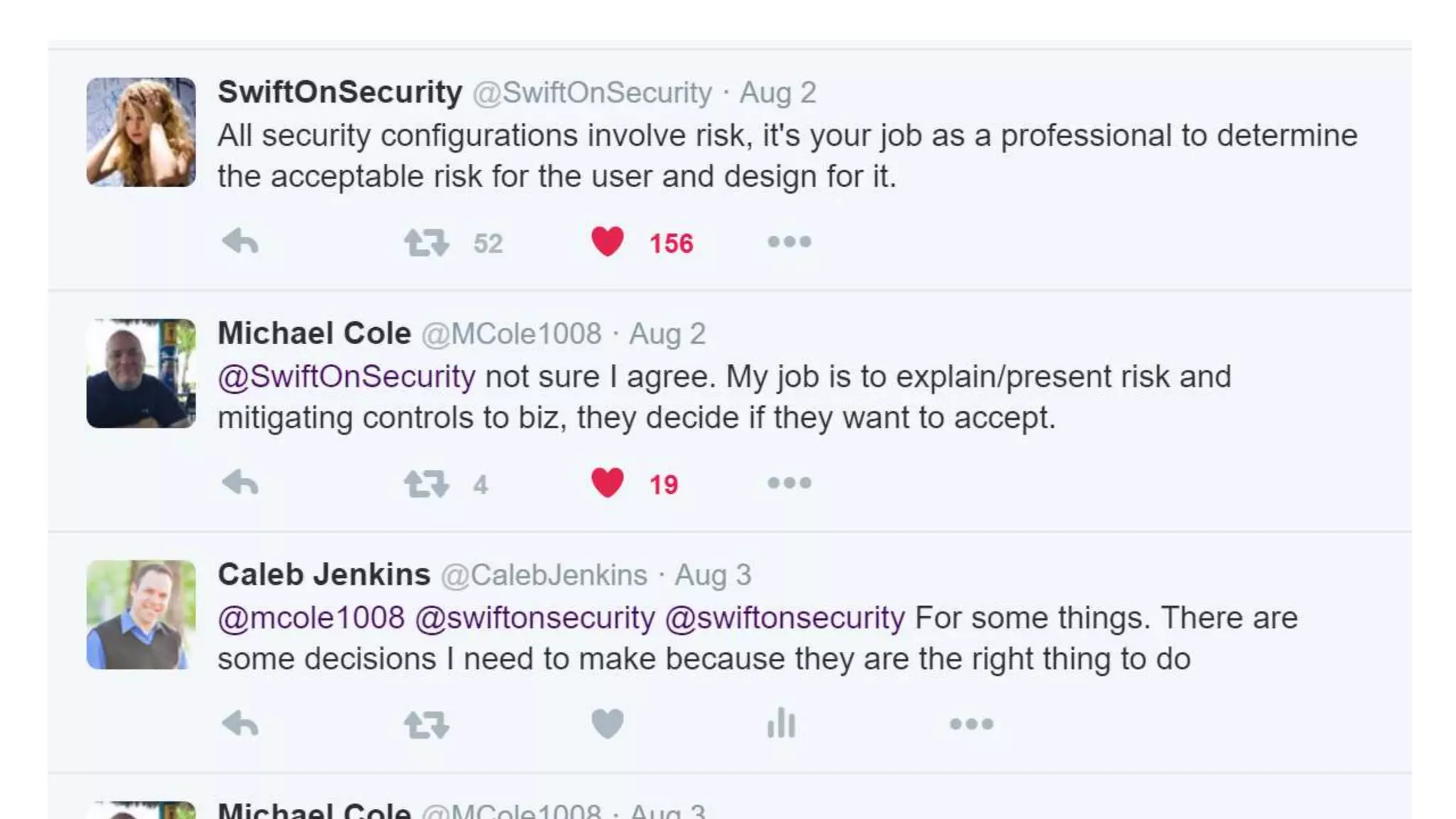This screenshot has width=1456, height=819.
Task: Open more options on SwiftOnSecurity's tweet
Action: tap(789, 242)
